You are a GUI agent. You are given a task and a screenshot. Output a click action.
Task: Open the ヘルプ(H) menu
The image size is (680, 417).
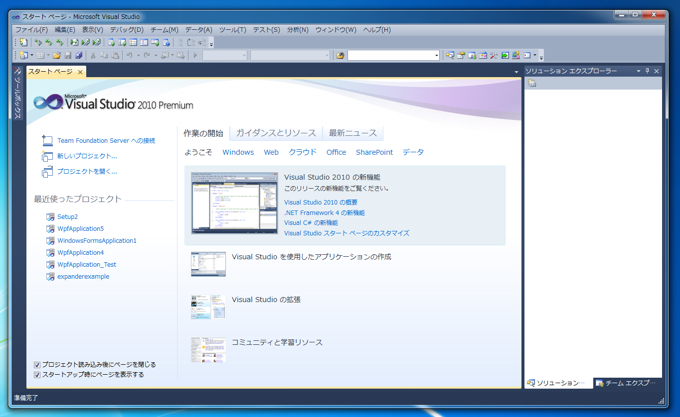tap(377, 30)
